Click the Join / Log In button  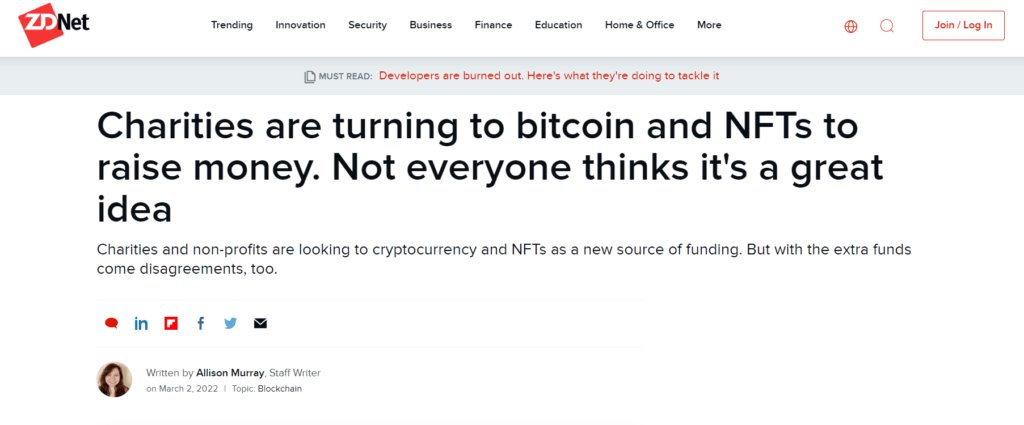[963, 25]
